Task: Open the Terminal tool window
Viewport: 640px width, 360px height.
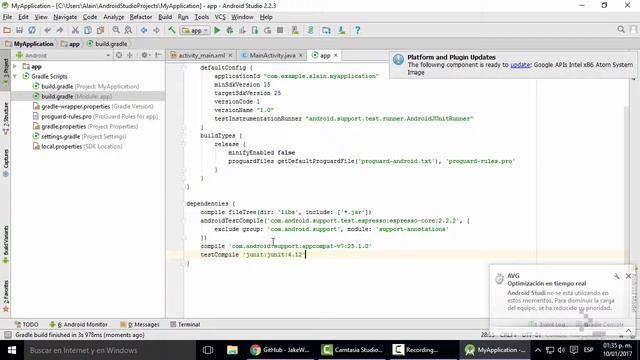Action: tap(185, 324)
